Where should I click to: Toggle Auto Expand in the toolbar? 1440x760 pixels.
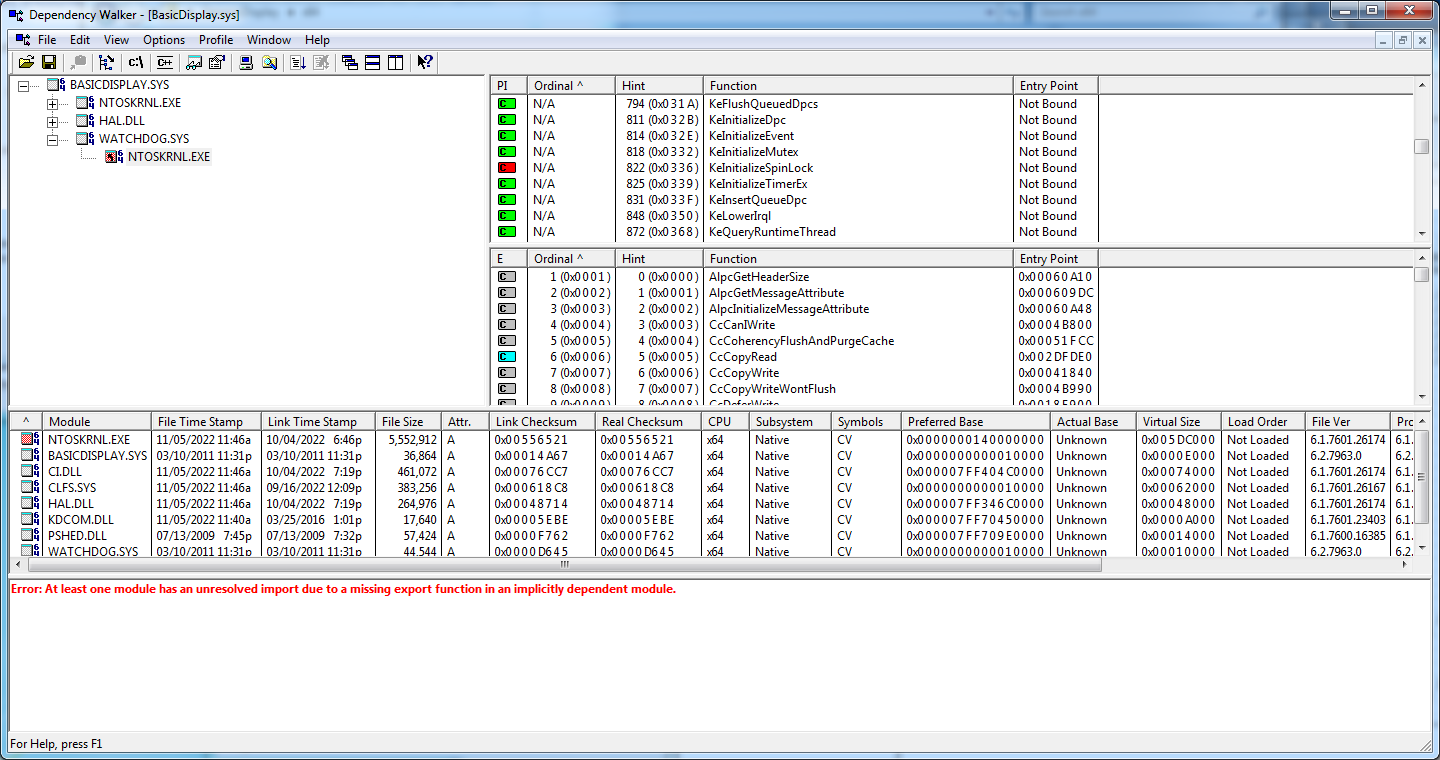[x=106, y=62]
